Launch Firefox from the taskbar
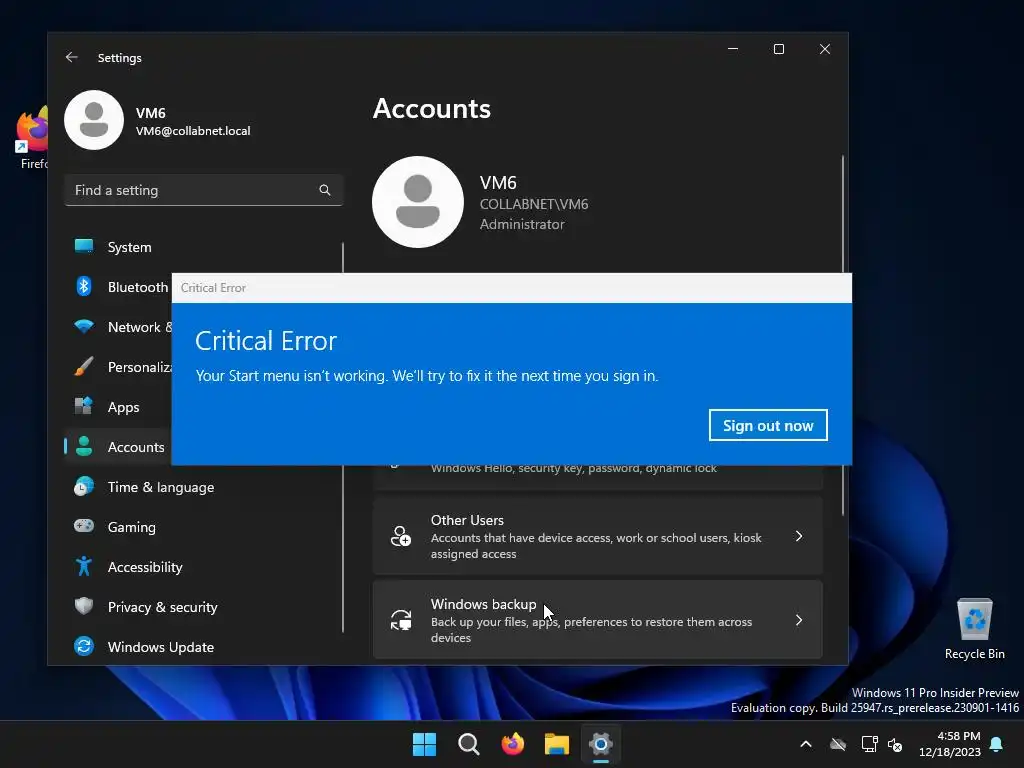This screenshot has height=768, width=1024. tap(513, 744)
